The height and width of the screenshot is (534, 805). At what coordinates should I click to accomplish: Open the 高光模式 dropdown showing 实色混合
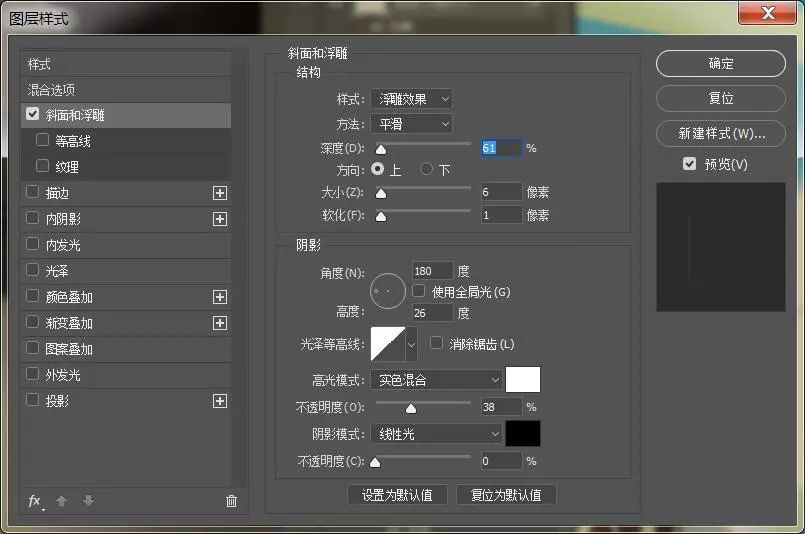click(435, 380)
